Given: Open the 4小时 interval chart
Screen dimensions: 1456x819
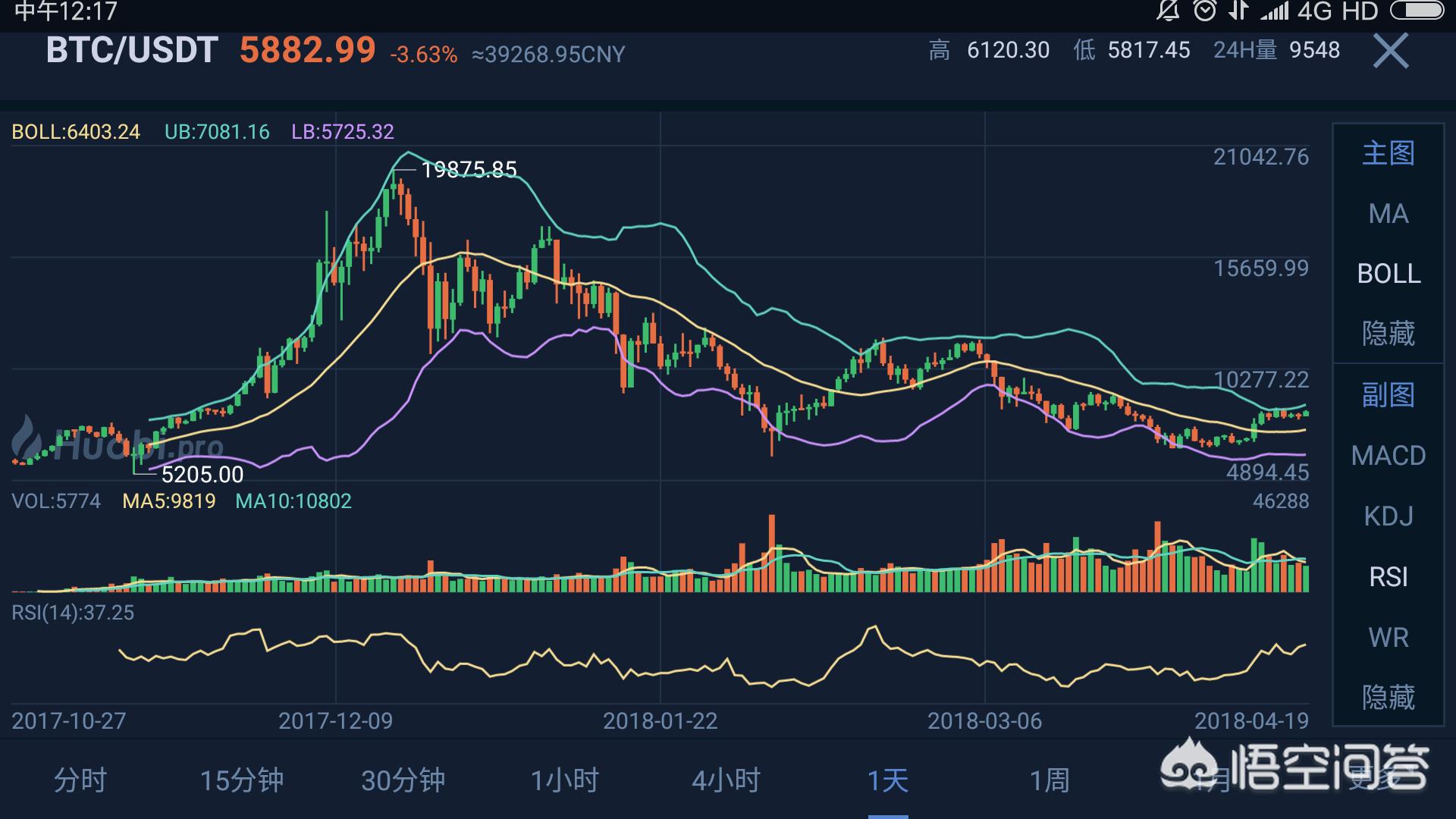Looking at the screenshot, I should coord(726,780).
